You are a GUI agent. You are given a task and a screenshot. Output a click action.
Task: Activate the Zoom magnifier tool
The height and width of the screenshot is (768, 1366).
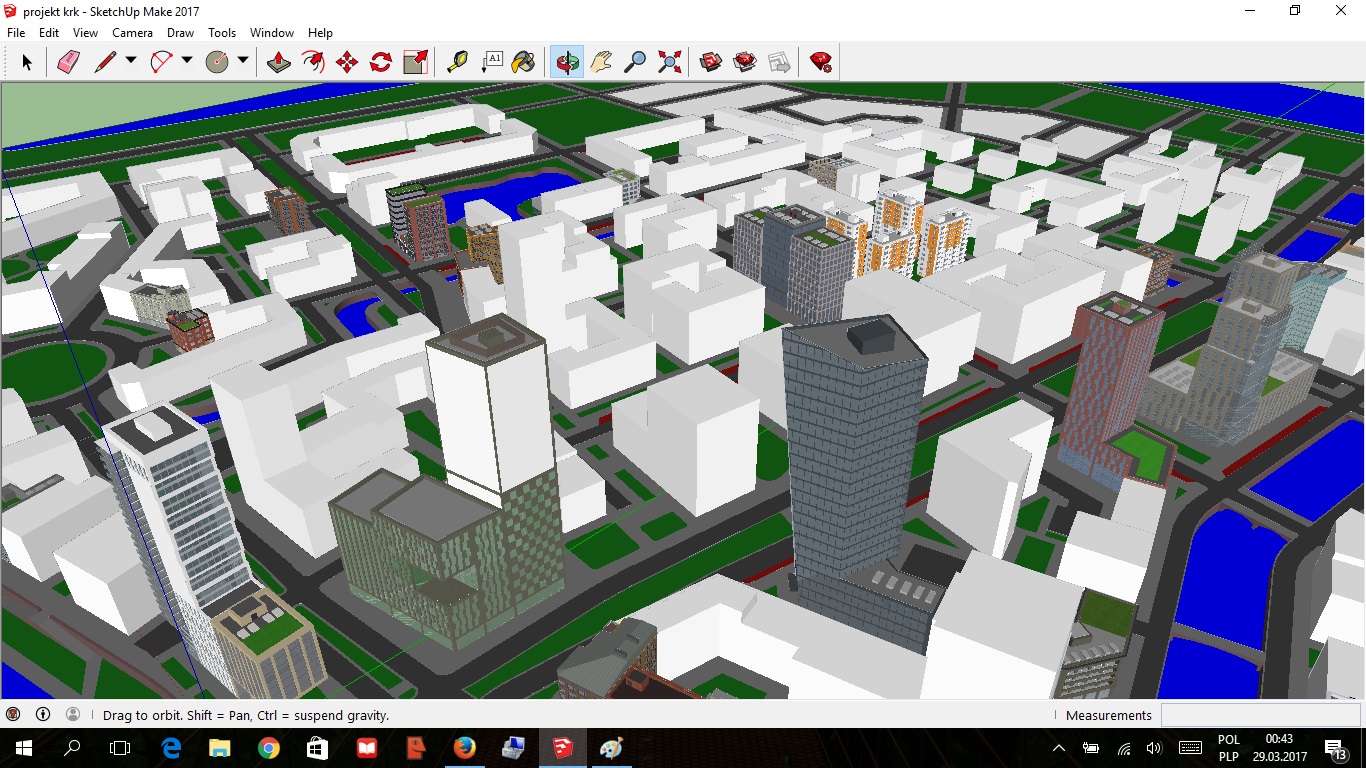point(635,62)
